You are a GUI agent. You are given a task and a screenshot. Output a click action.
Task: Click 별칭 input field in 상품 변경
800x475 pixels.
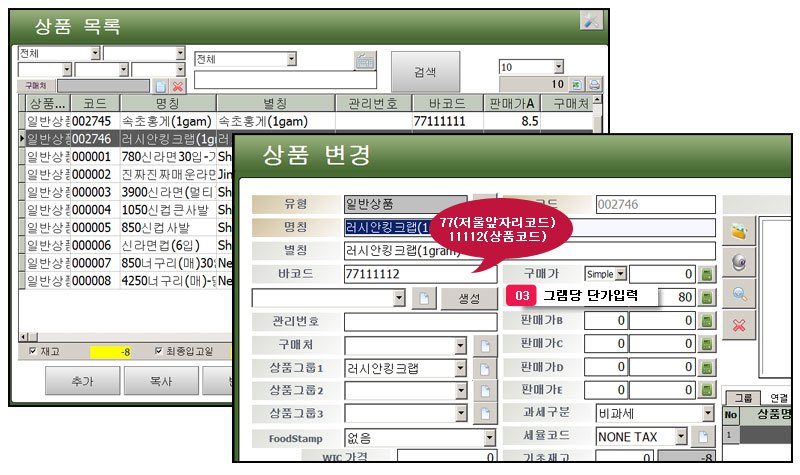[x=530, y=251]
